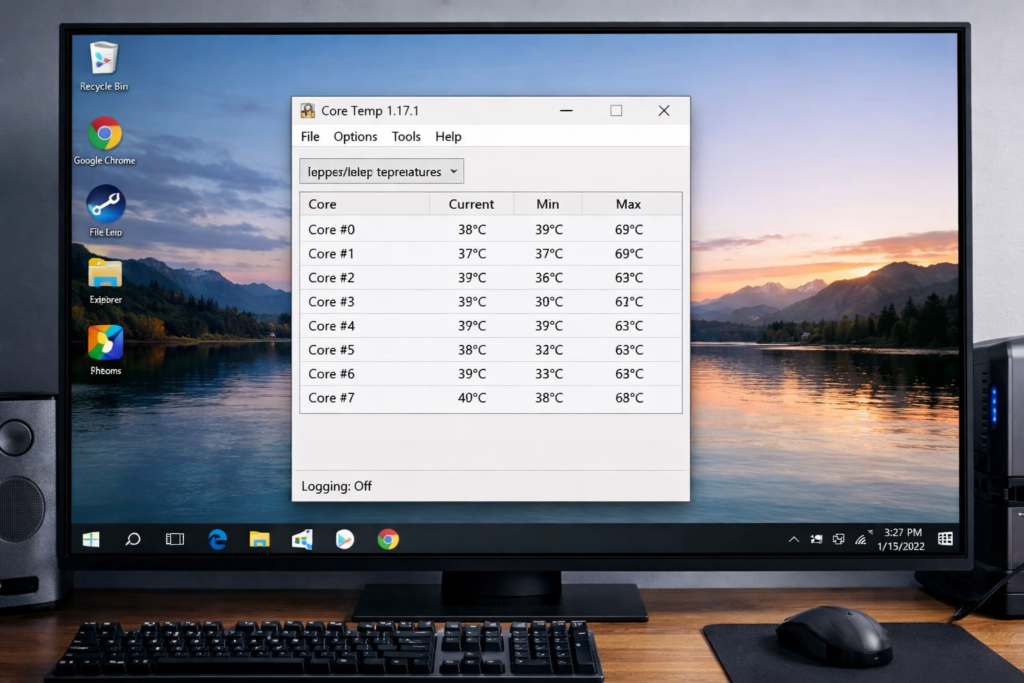Click the network icon in the system tray
The height and width of the screenshot is (683, 1024).
(x=860, y=539)
